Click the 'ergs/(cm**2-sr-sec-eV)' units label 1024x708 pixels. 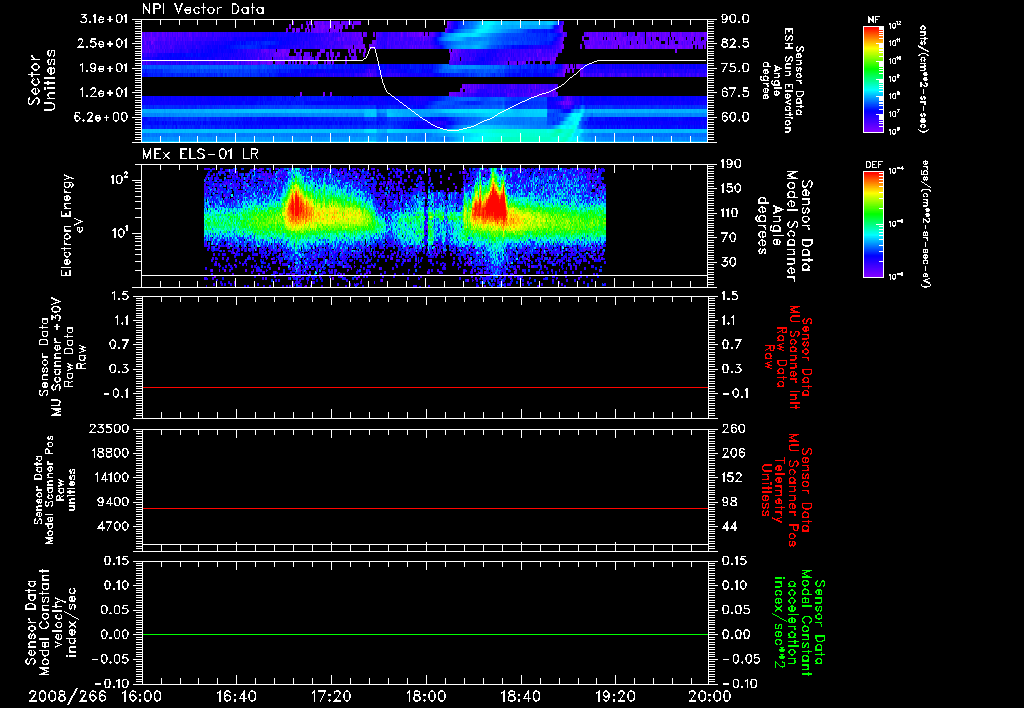click(925, 224)
